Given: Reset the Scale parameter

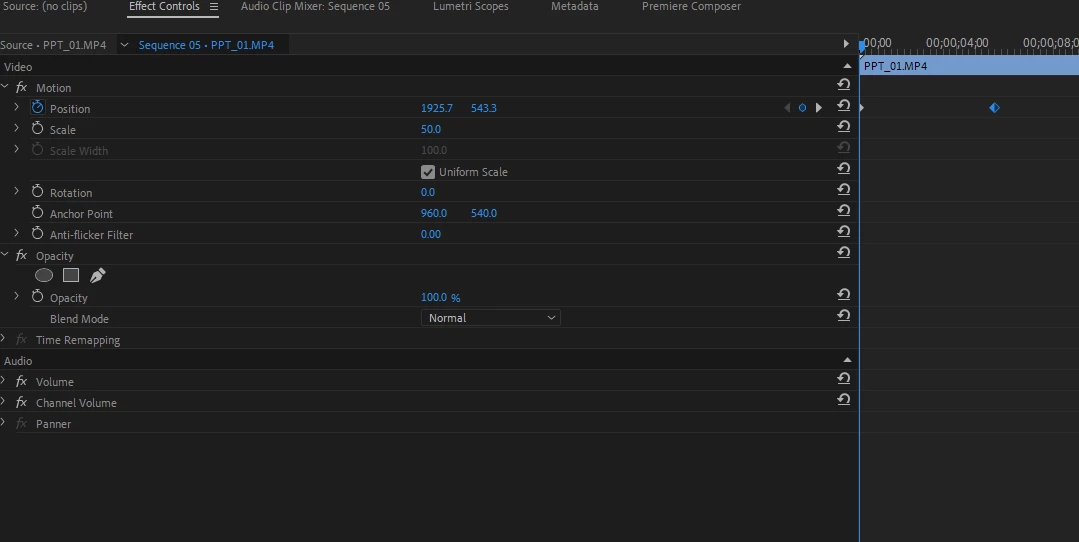Looking at the screenshot, I should pyautogui.click(x=844, y=127).
